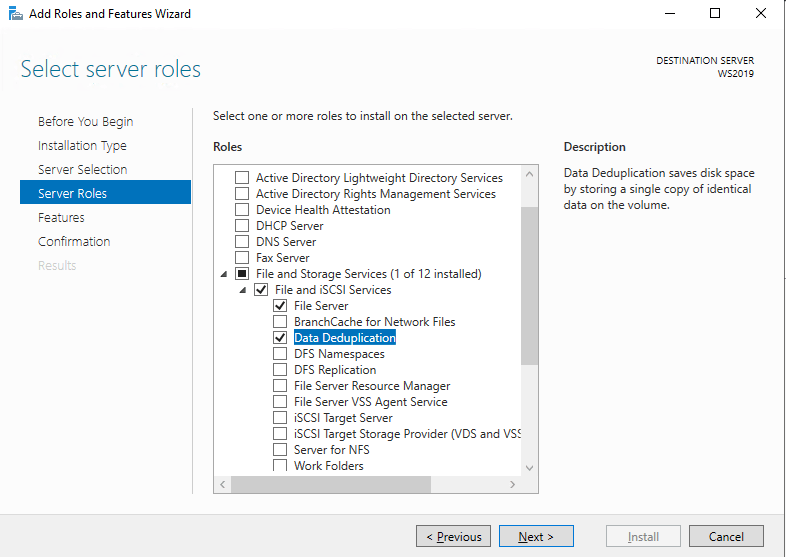Click the Previous button

(x=453, y=536)
